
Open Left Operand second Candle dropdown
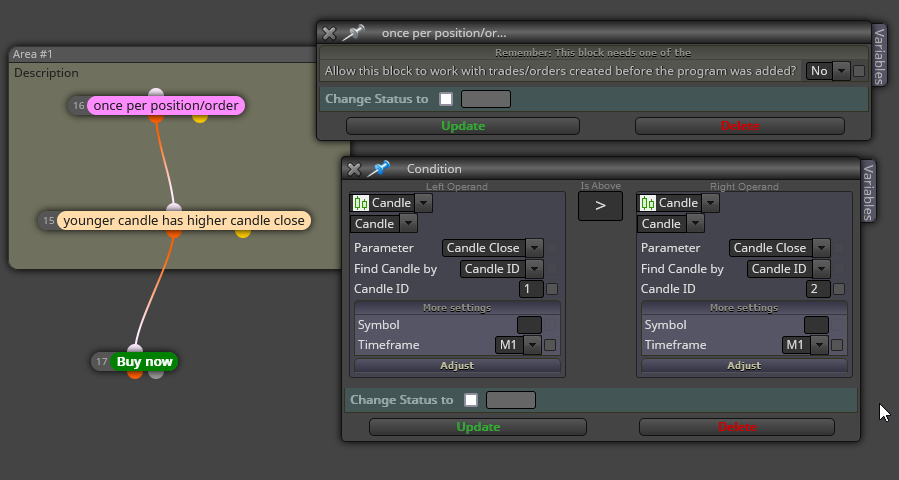(384, 224)
